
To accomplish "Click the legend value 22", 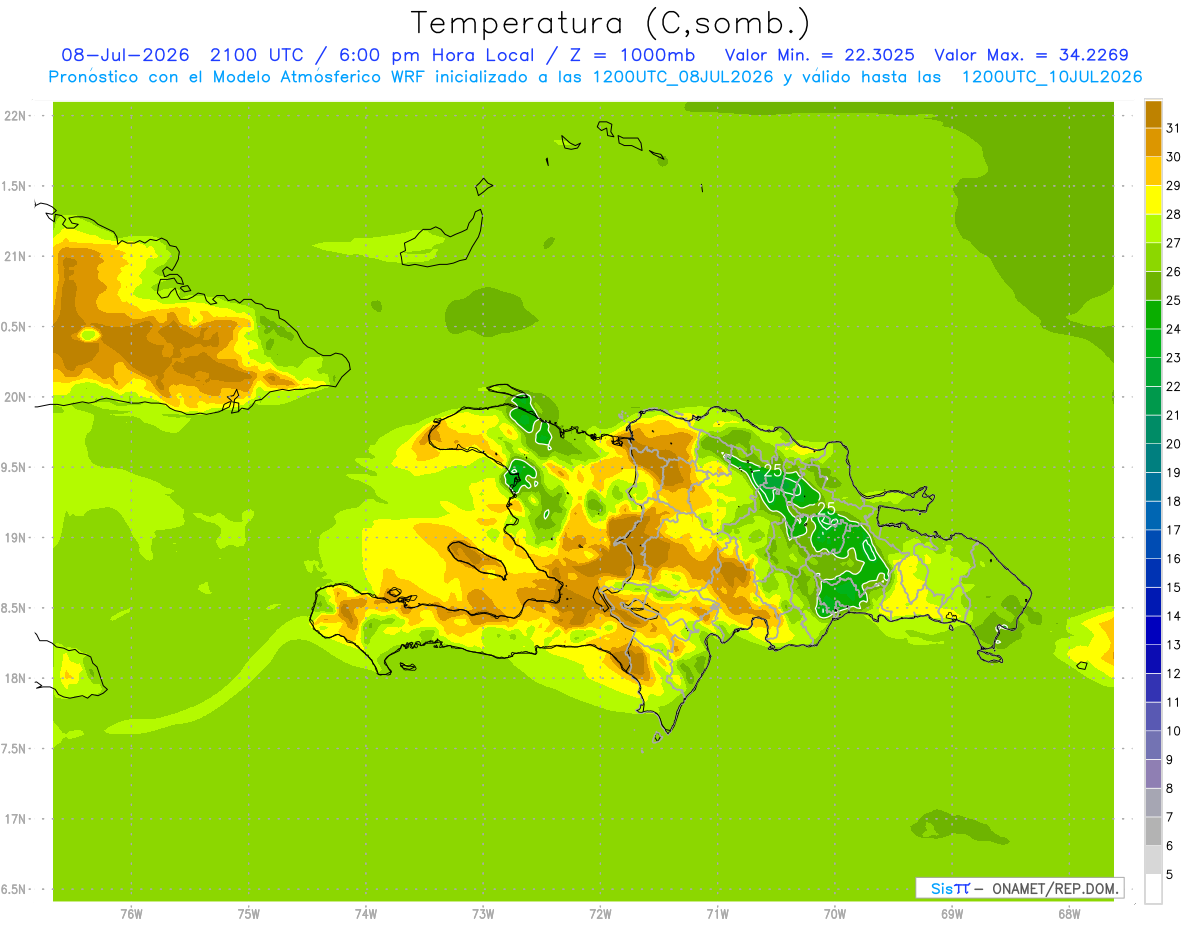I will [x=1173, y=387].
